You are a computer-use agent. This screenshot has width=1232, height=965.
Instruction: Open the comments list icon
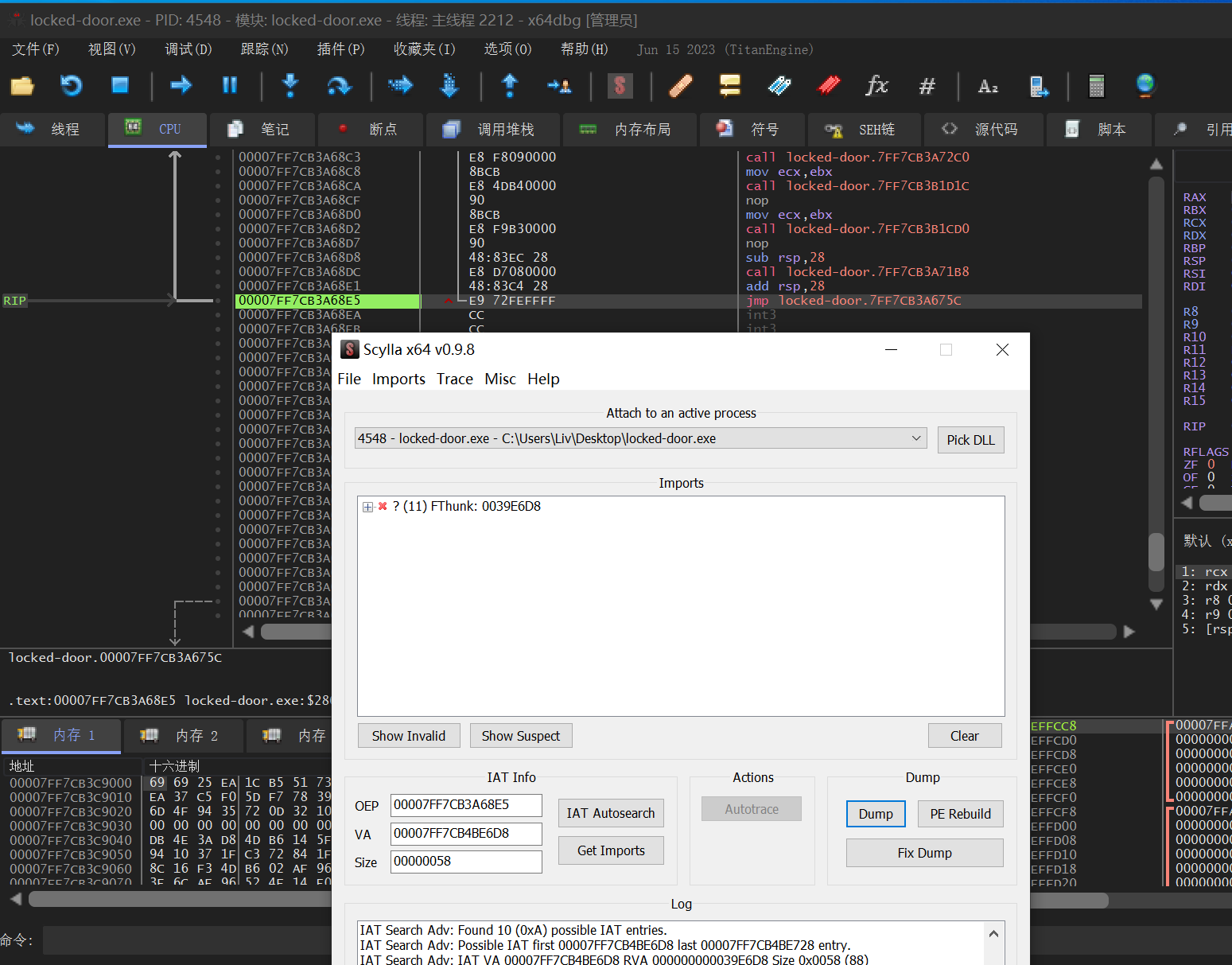pyautogui.click(x=729, y=85)
